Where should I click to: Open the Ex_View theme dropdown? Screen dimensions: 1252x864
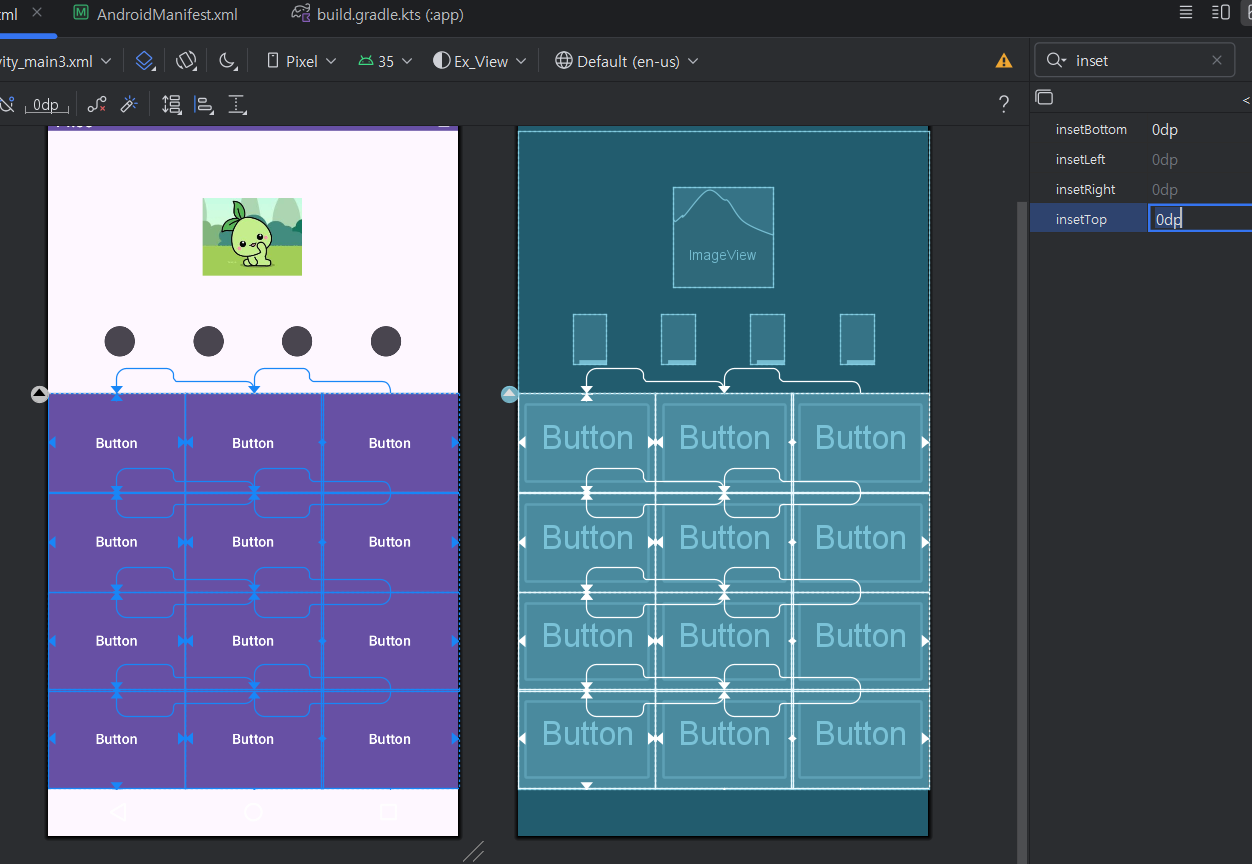(478, 61)
